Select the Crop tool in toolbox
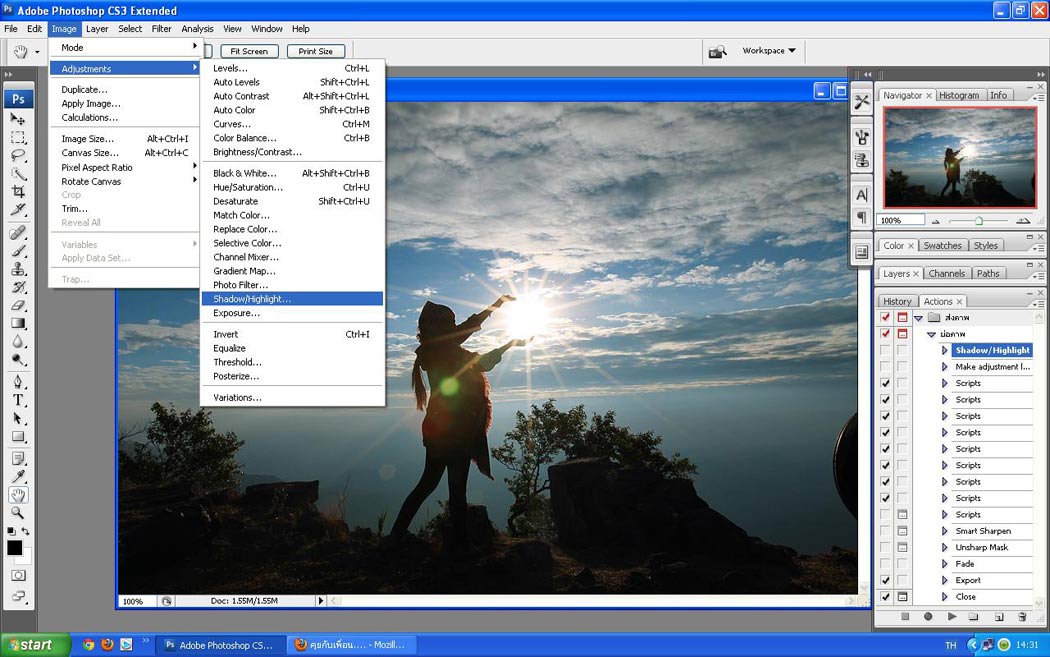 click(x=18, y=191)
